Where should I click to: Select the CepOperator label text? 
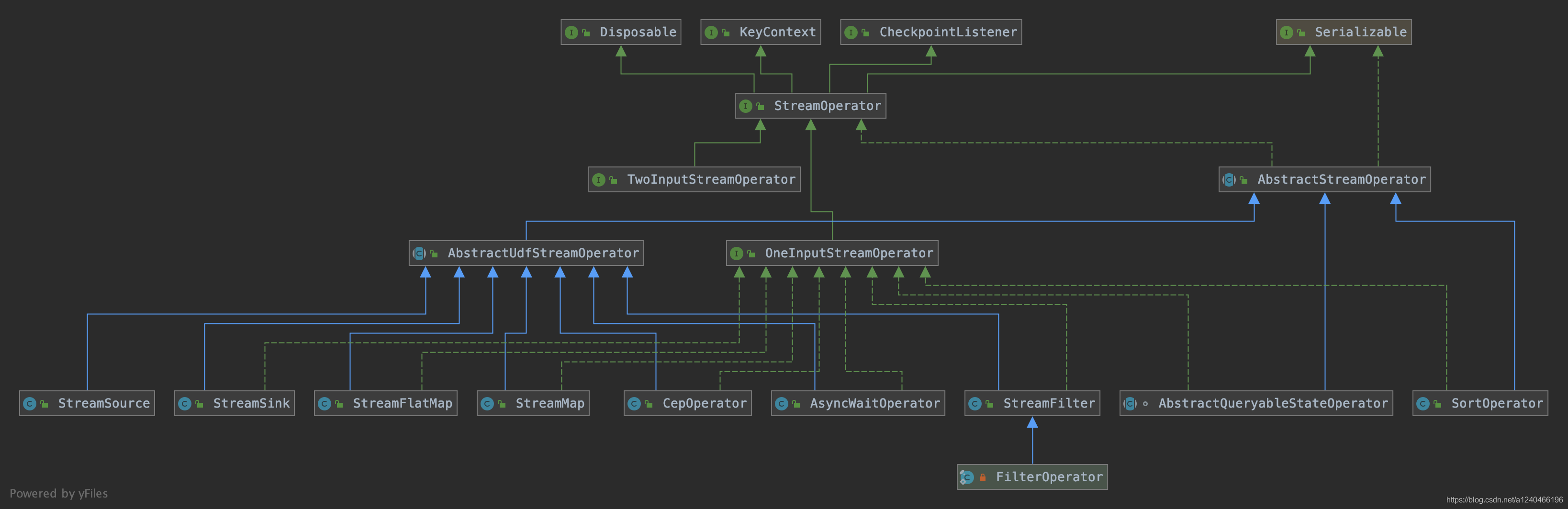coord(704,403)
